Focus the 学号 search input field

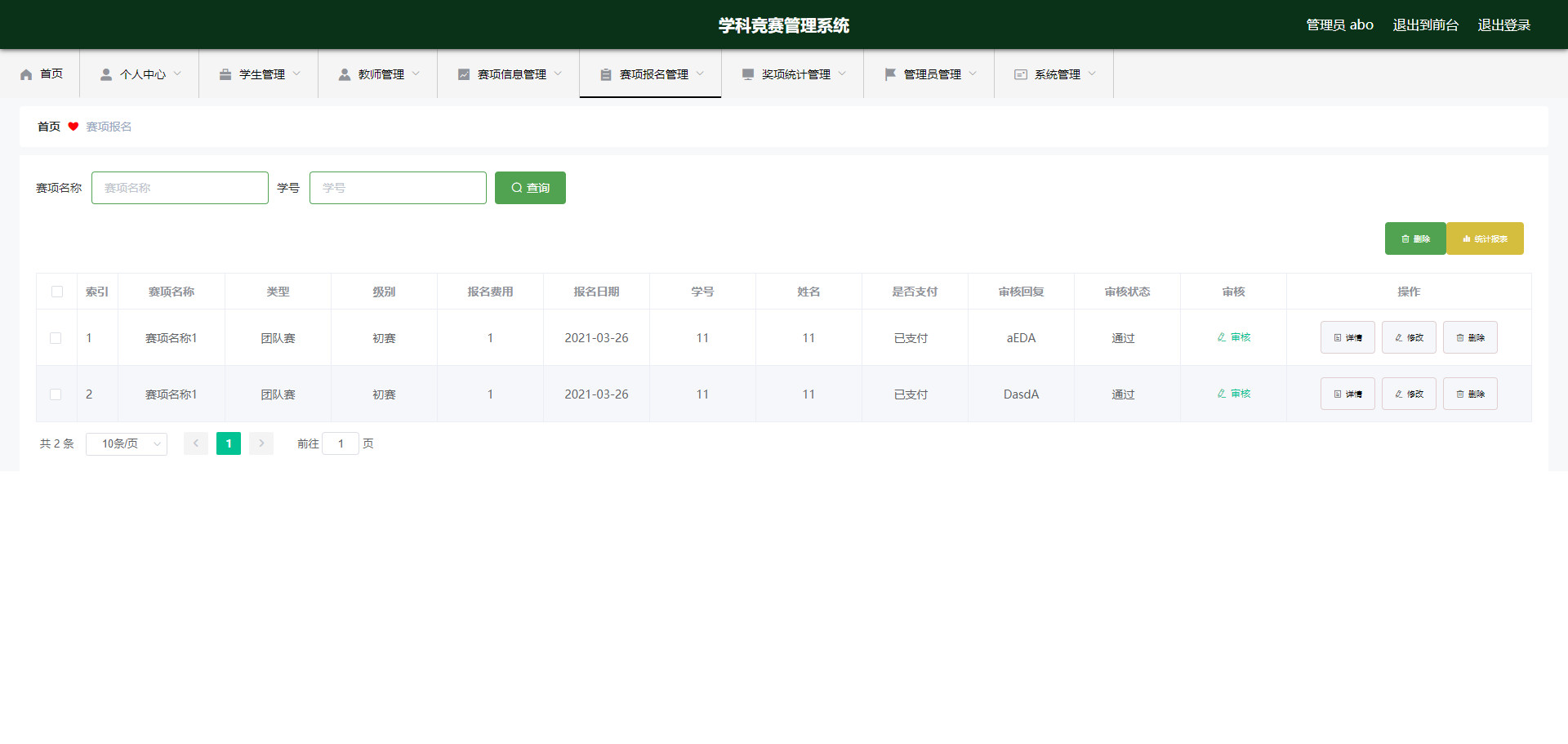tap(398, 188)
